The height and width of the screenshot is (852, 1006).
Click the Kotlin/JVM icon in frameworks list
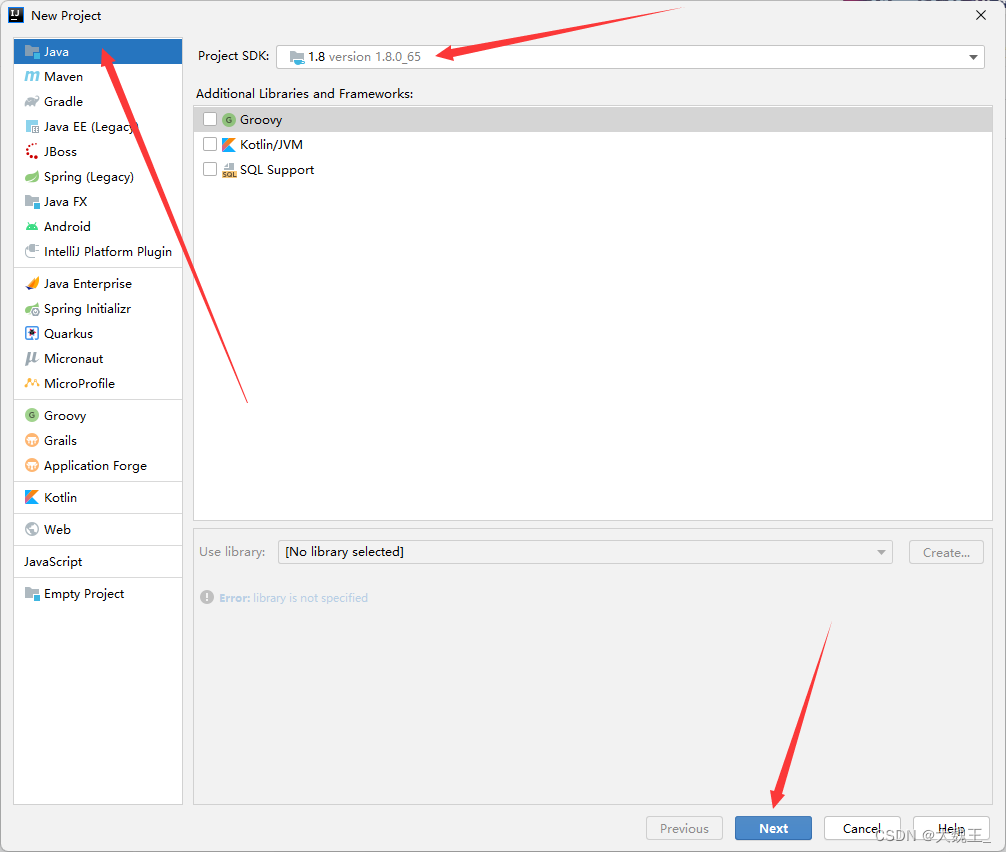pyautogui.click(x=229, y=145)
